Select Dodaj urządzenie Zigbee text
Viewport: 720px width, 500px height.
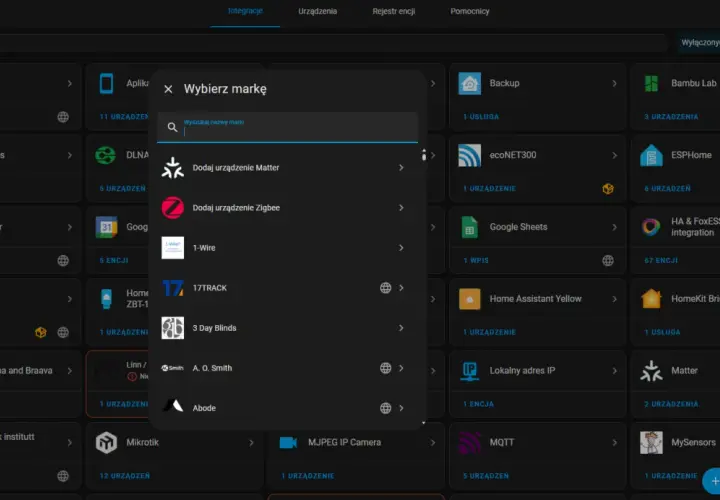(236, 208)
